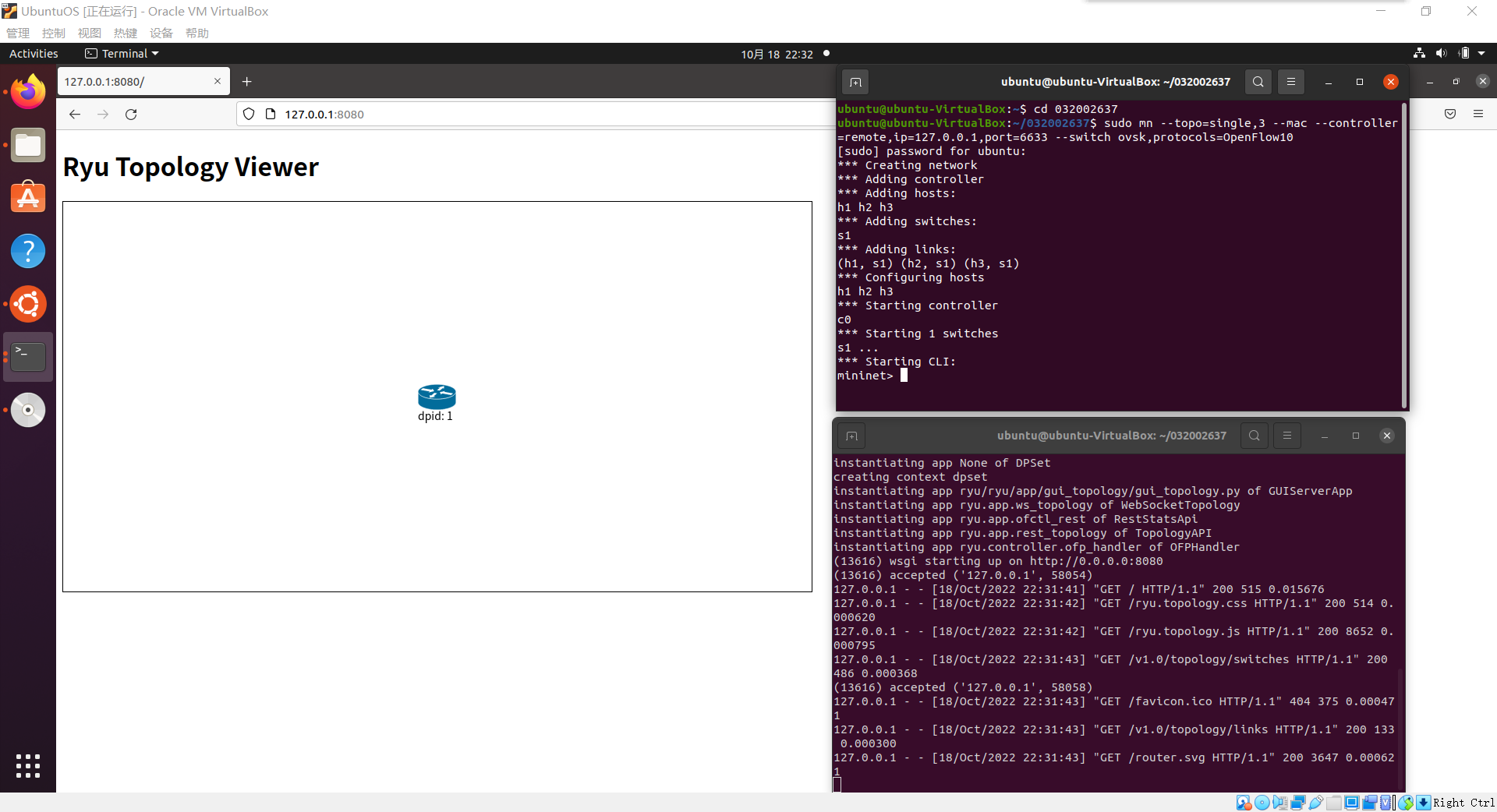The image size is (1497, 812).
Task: Click the page info icon in address bar
Action: point(271,114)
